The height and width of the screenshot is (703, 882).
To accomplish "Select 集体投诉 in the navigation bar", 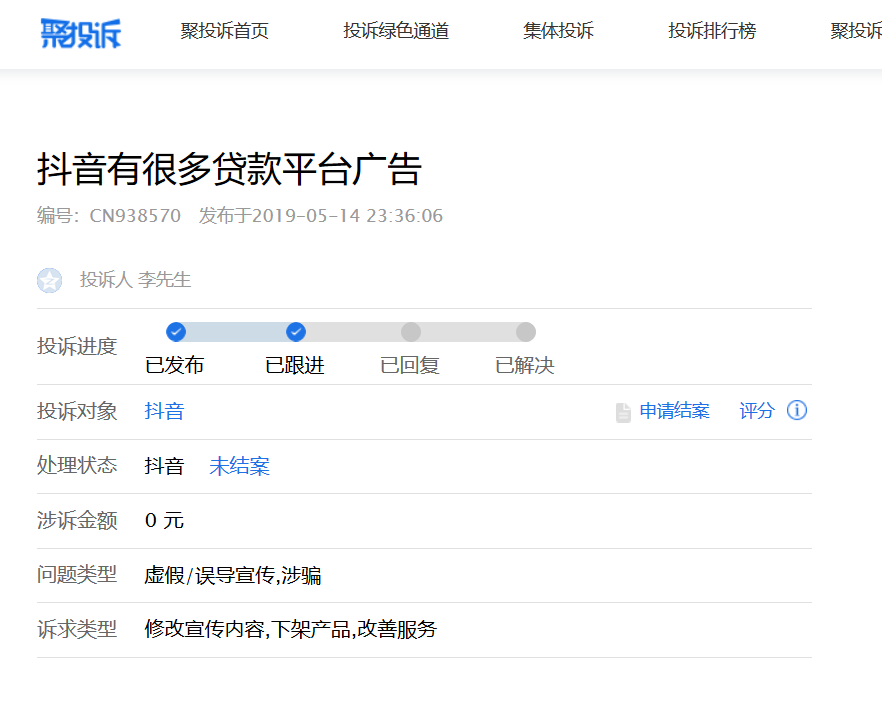I will tap(557, 30).
